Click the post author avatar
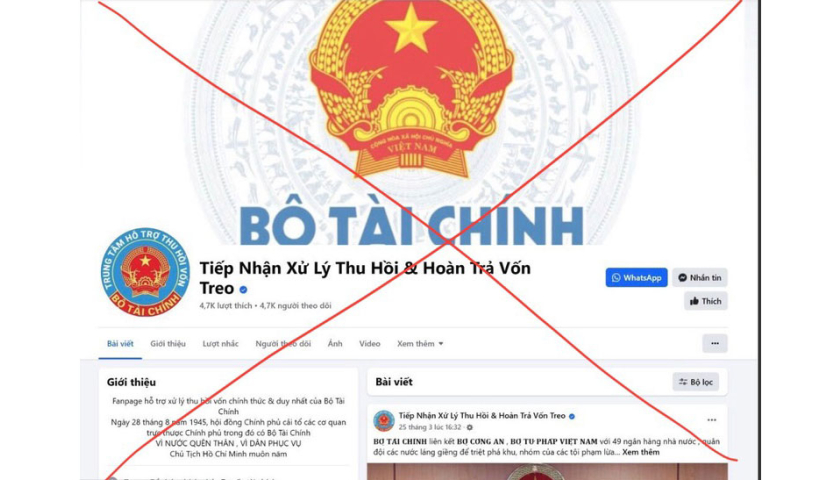Image resolution: width=840 pixels, height=480 pixels. (x=384, y=421)
